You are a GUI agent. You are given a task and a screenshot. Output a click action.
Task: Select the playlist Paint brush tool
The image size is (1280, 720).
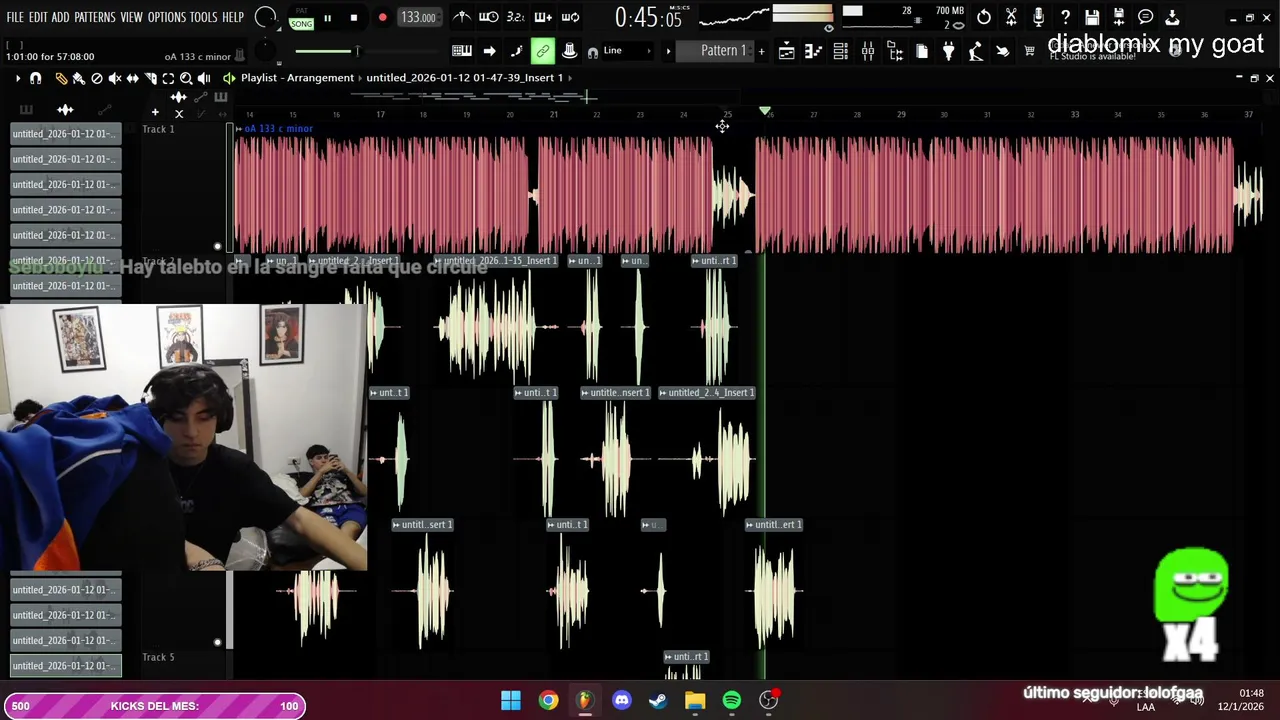78,78
